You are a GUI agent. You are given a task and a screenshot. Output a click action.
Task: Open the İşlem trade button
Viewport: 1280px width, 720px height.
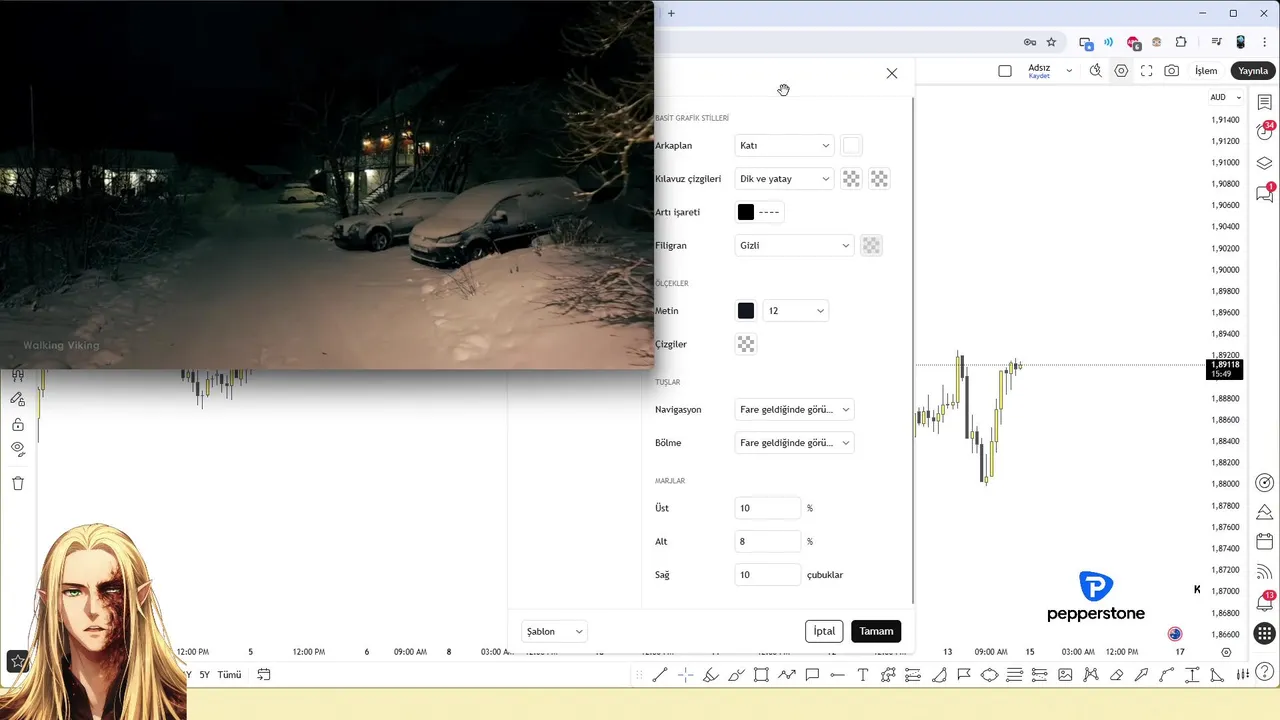pyautogui.click(x=1207, y=71)
